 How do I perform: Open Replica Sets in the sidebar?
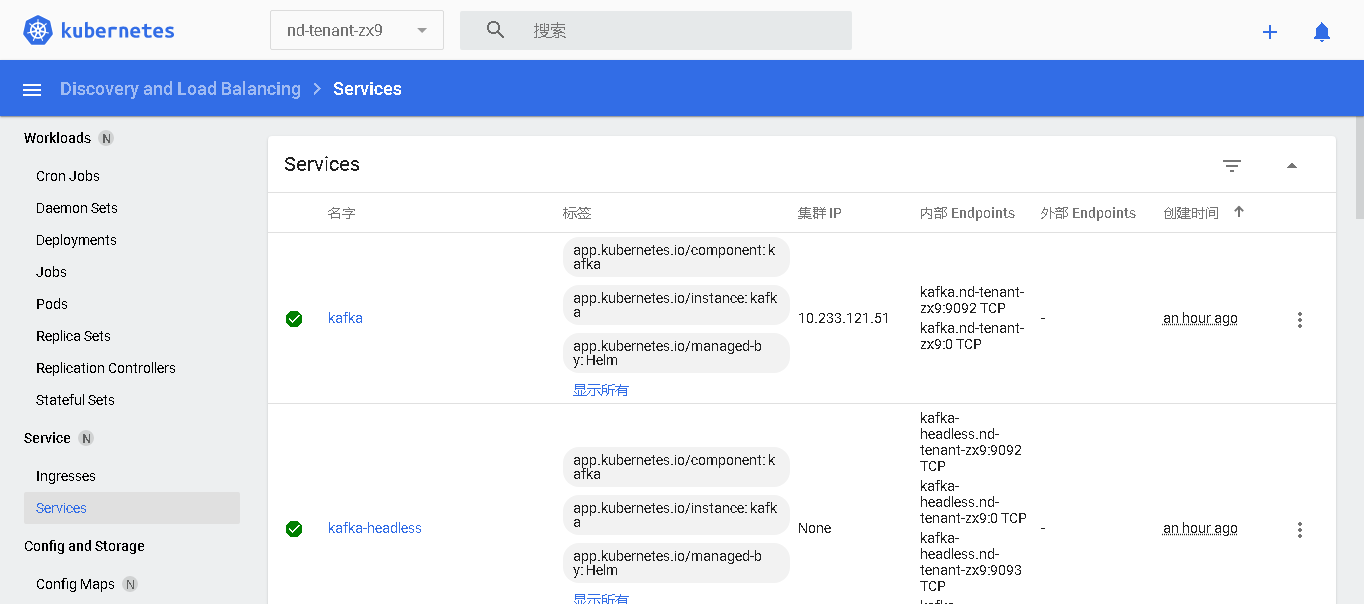[x=73, y=336]
